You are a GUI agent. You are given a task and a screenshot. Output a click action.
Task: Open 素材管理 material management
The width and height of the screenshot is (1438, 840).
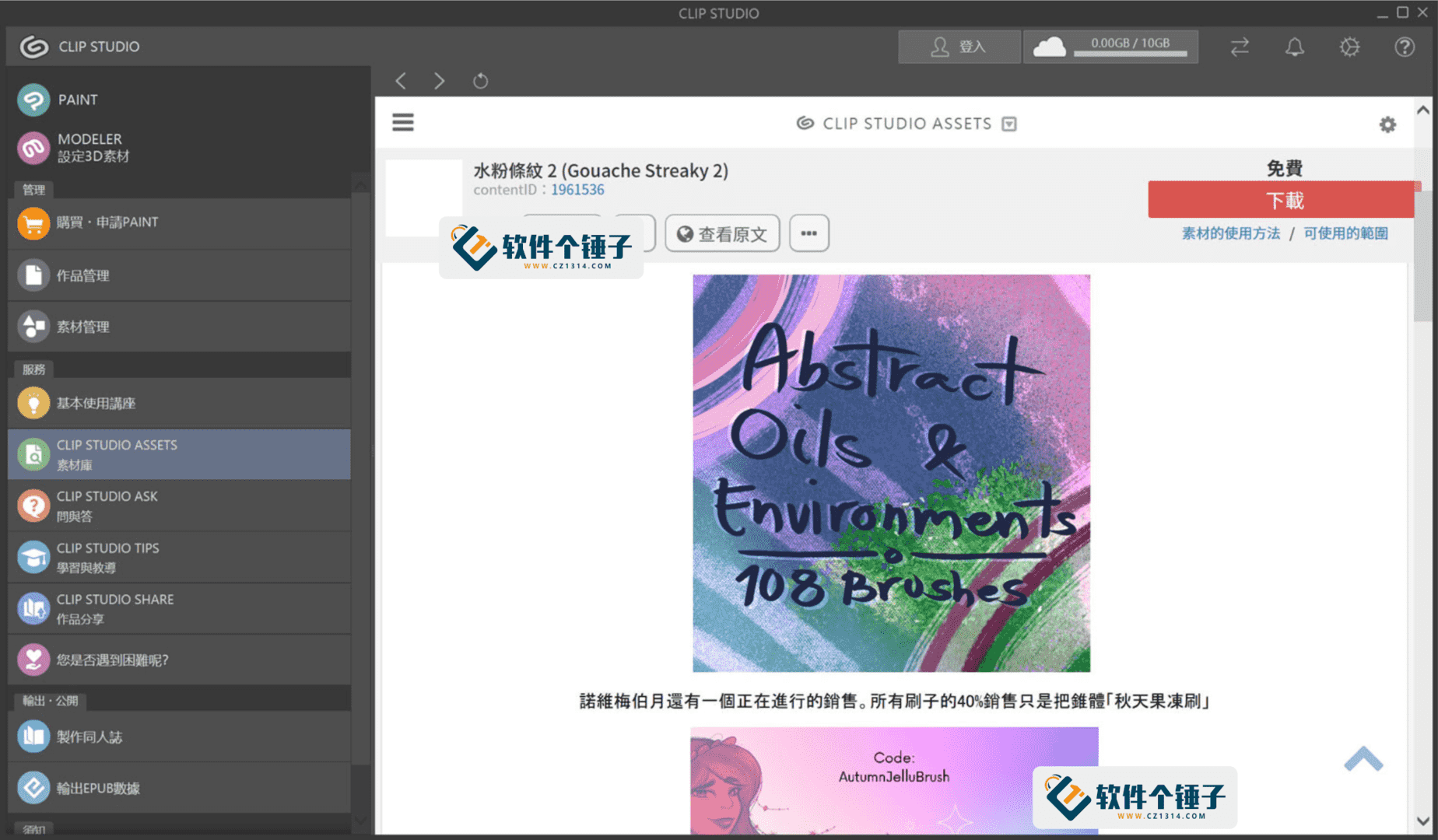point(83,327)
